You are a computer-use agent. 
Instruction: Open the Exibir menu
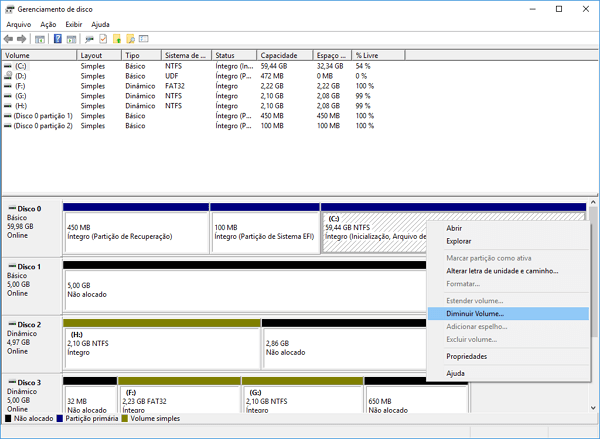[x=73, y=23]
